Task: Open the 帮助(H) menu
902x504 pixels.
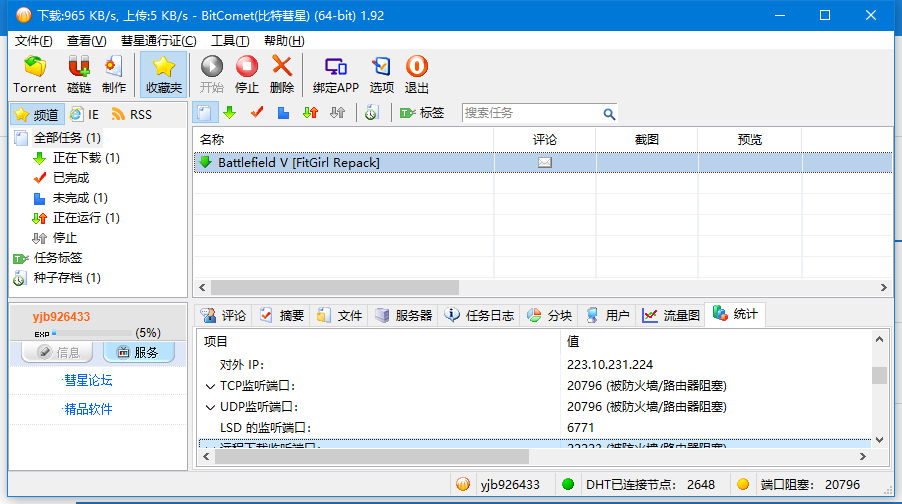Action: pyautogui.click(x=284, y=41)
